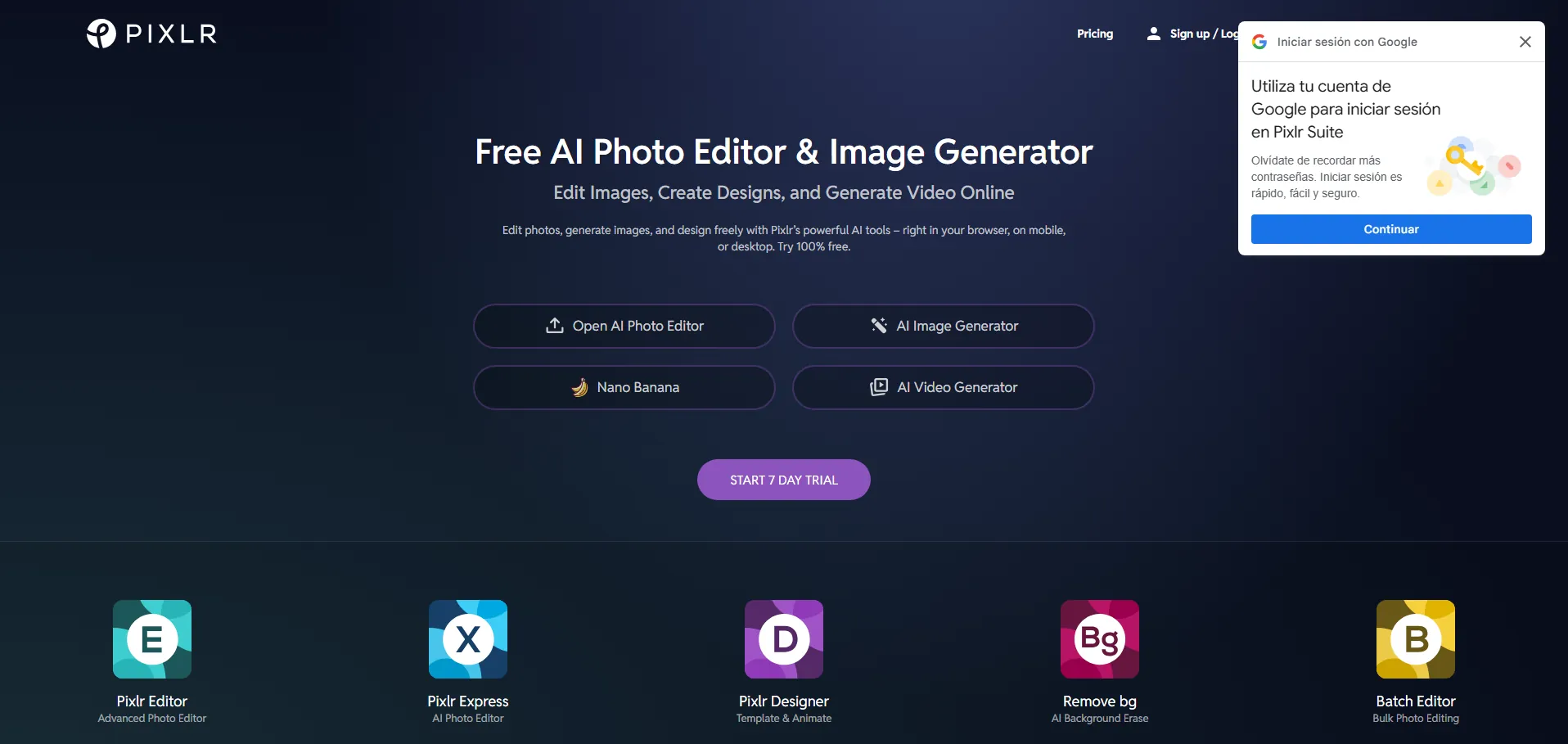This screenshot has width=1568, height=744.
Task: Click the Advanced Photo Editor subtitle link
Action: pos(152,718)
